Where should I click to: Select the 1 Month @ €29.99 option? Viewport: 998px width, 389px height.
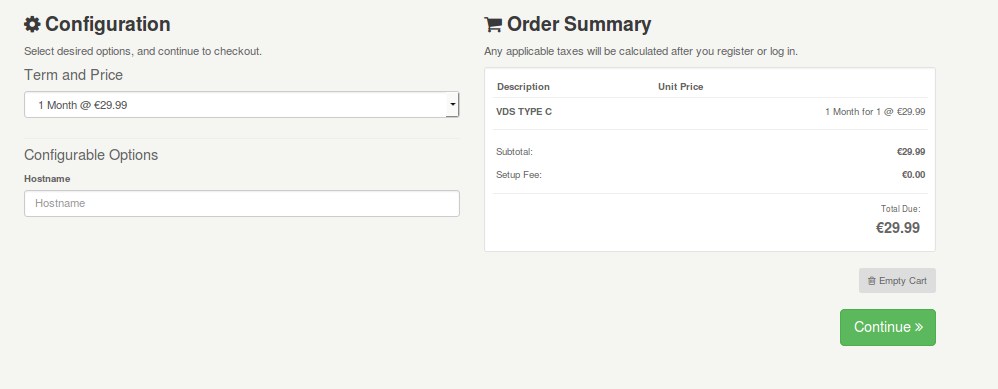(83, 105)
